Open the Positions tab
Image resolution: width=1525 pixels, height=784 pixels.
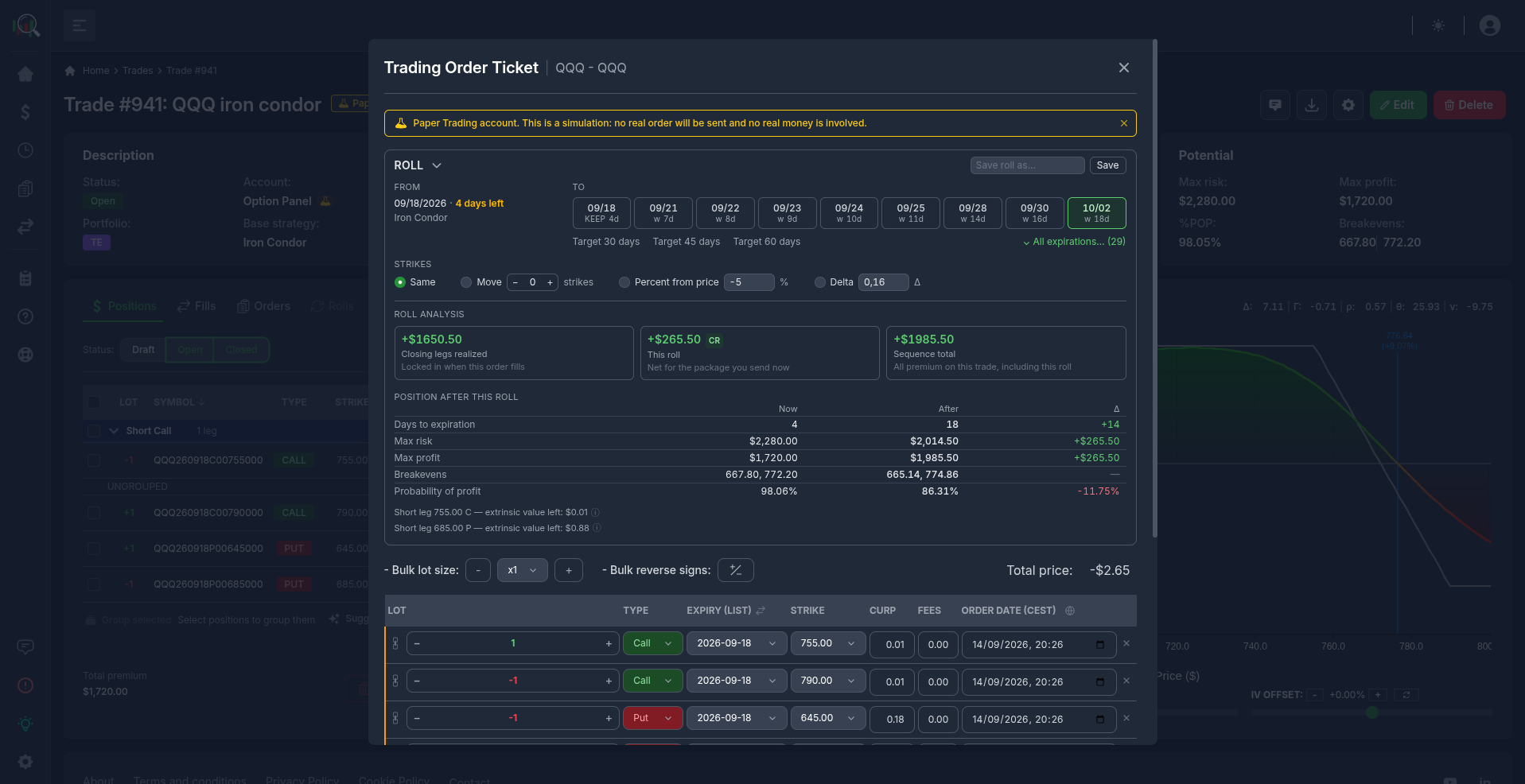[x=123, y=306]
